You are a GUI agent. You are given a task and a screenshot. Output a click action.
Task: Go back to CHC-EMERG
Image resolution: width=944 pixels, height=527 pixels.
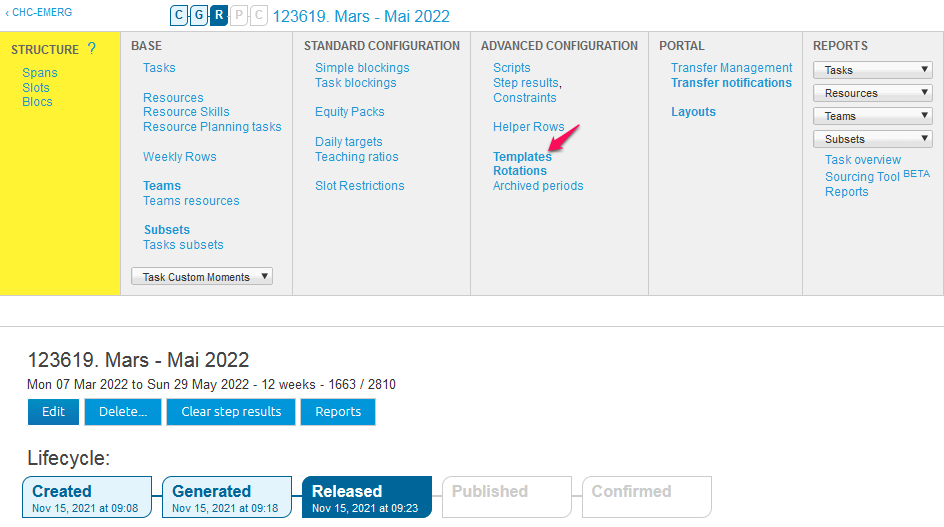click(39, 12)
